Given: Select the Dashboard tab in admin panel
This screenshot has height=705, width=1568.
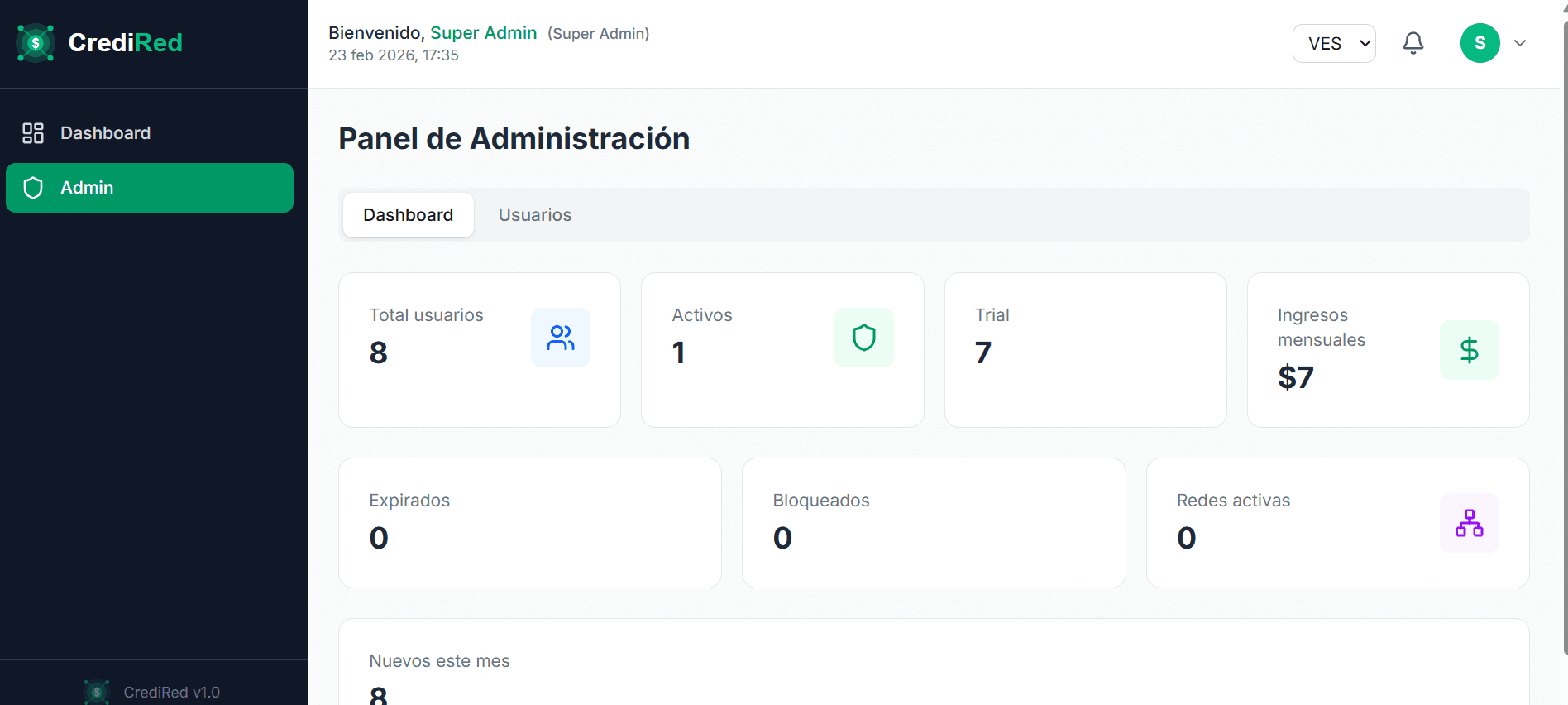Looking at the screenshot, I should [x=408, y=215].
